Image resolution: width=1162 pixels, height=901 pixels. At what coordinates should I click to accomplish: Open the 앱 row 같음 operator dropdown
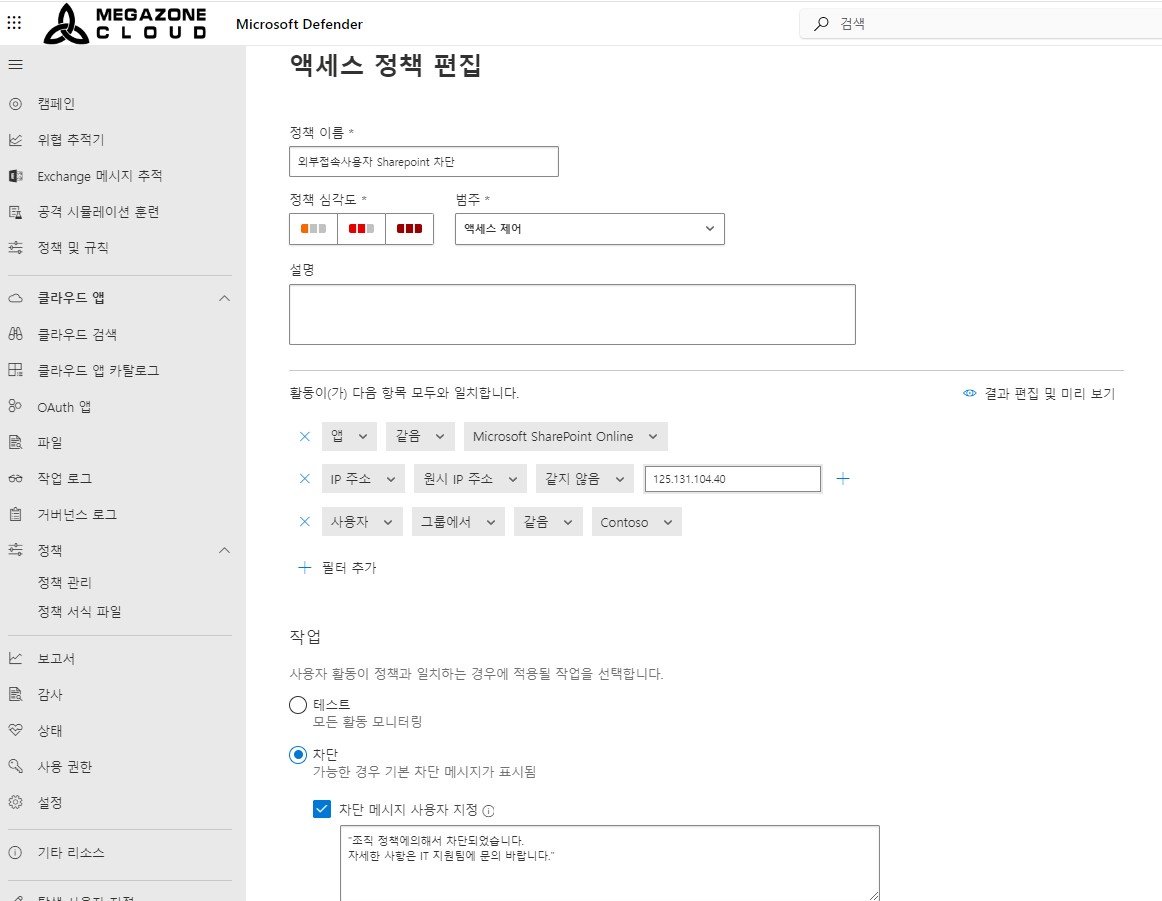[x=419, y=436]
